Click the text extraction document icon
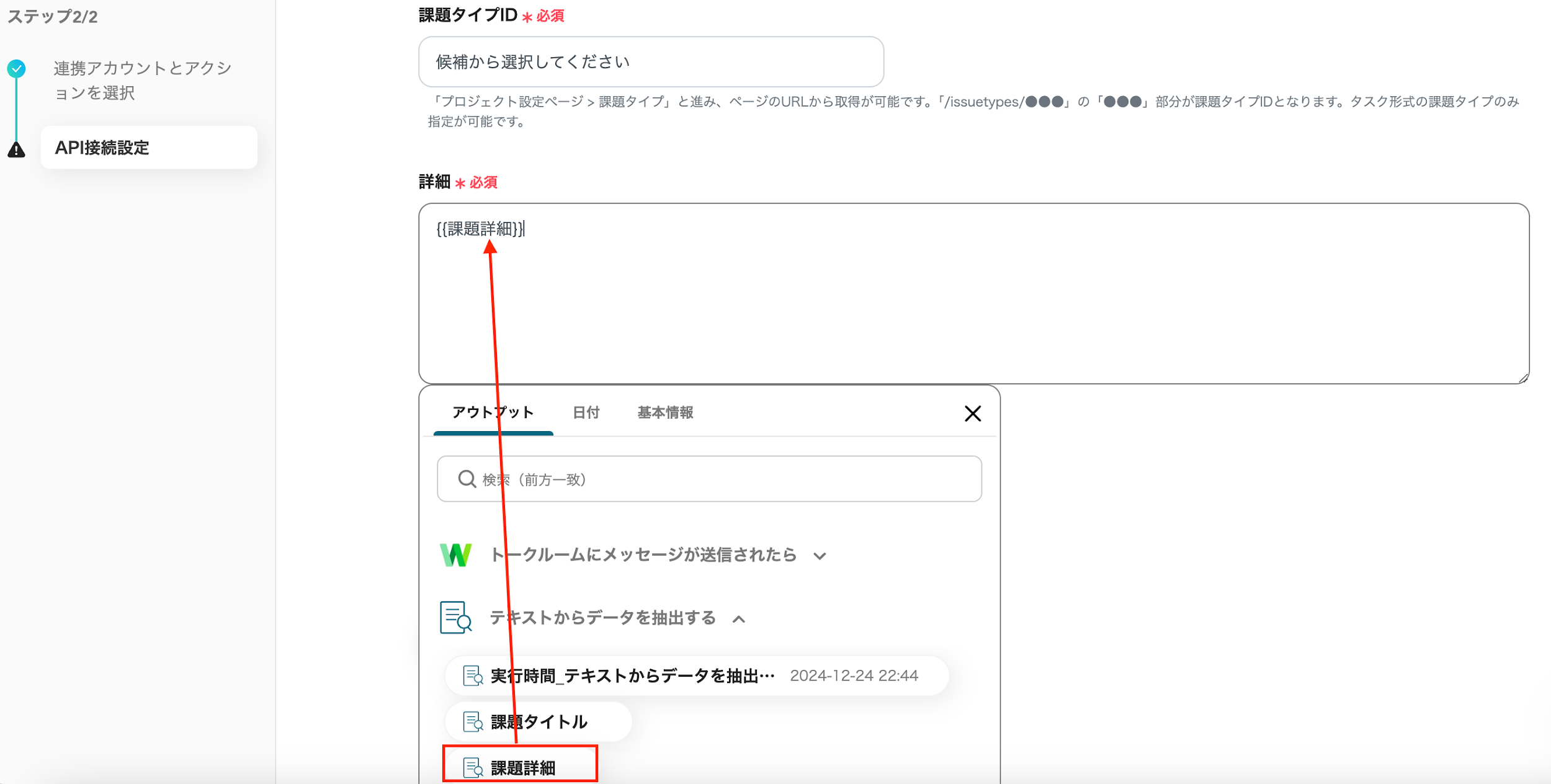The width and height of the screenshot is (1551, 784). pyautogui.click(x=455, y=618)
